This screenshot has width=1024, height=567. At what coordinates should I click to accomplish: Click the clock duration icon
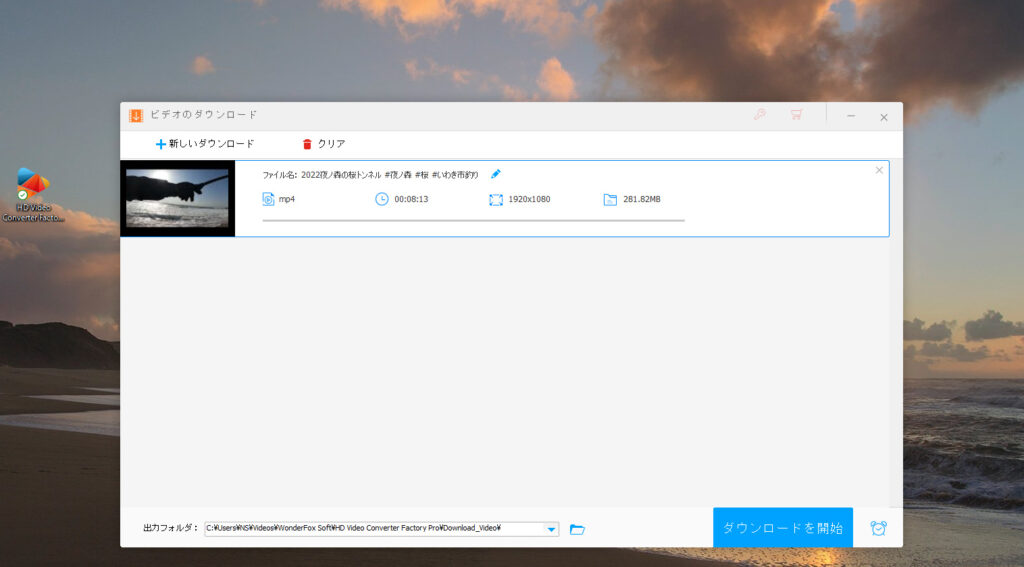tap(381, 199)
